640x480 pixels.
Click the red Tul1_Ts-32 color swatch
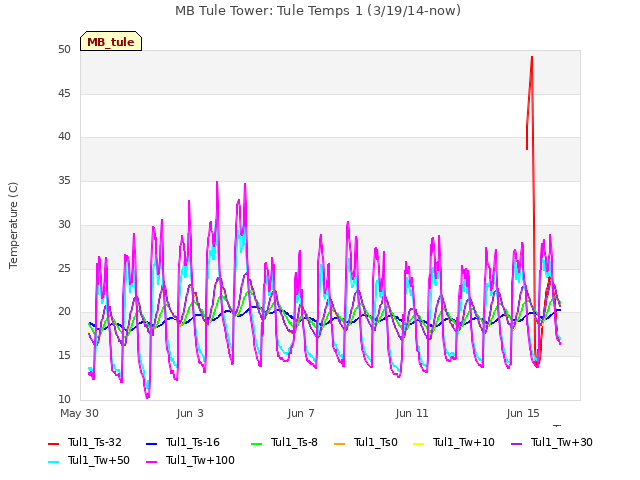click(53, 443)
